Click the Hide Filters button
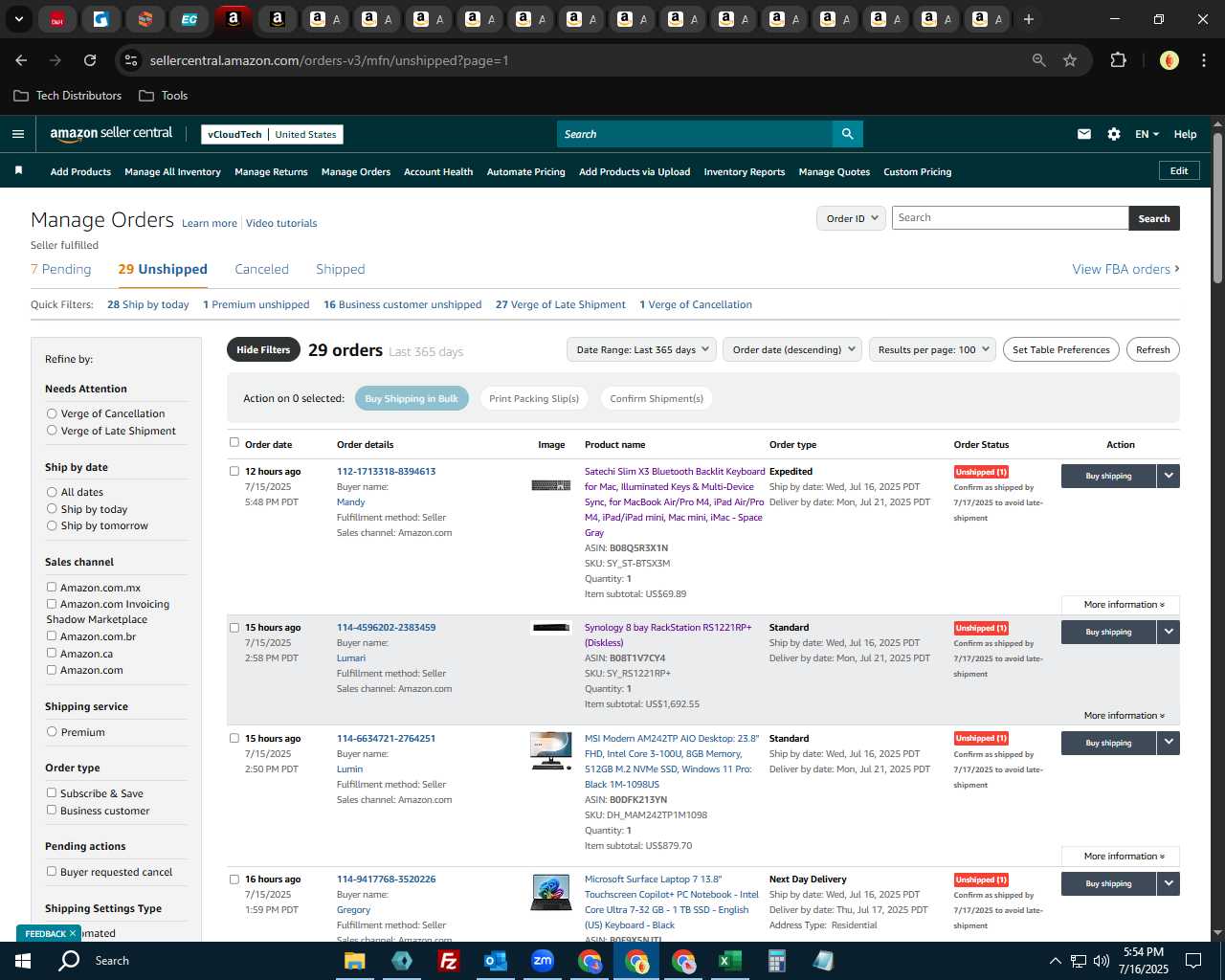This screenshot has height=980, width=1225. click(263, 349)
